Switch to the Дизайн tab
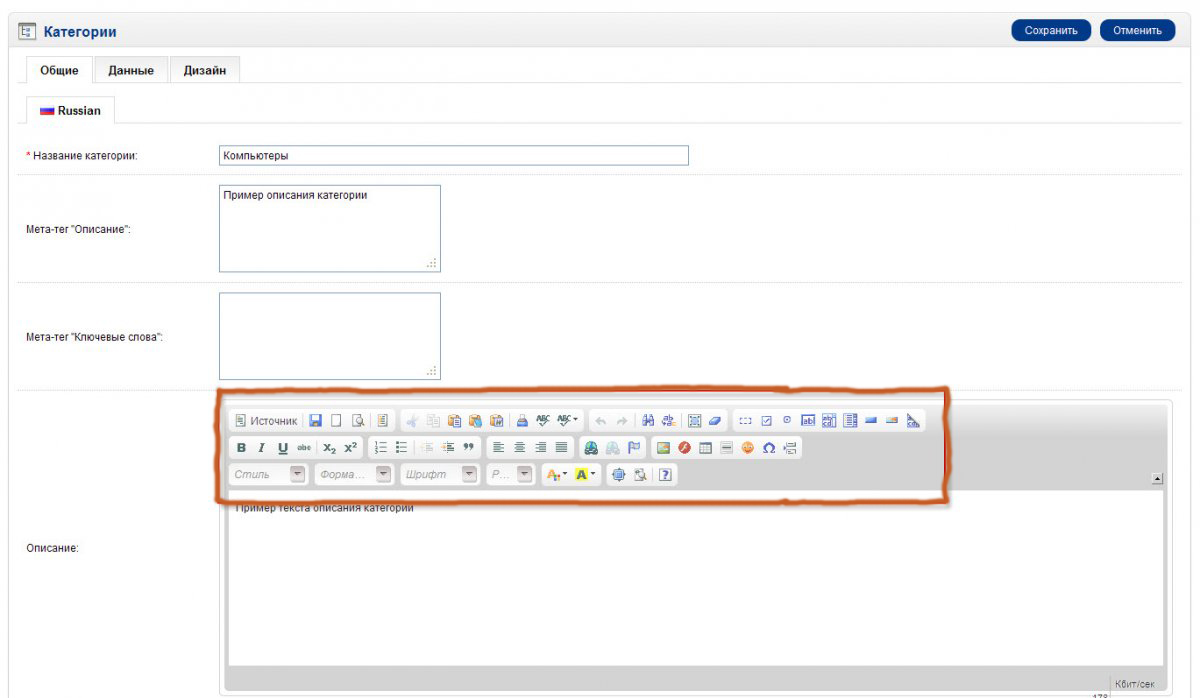The width and height of the screenshot is (1200, 698). point(205,71)
